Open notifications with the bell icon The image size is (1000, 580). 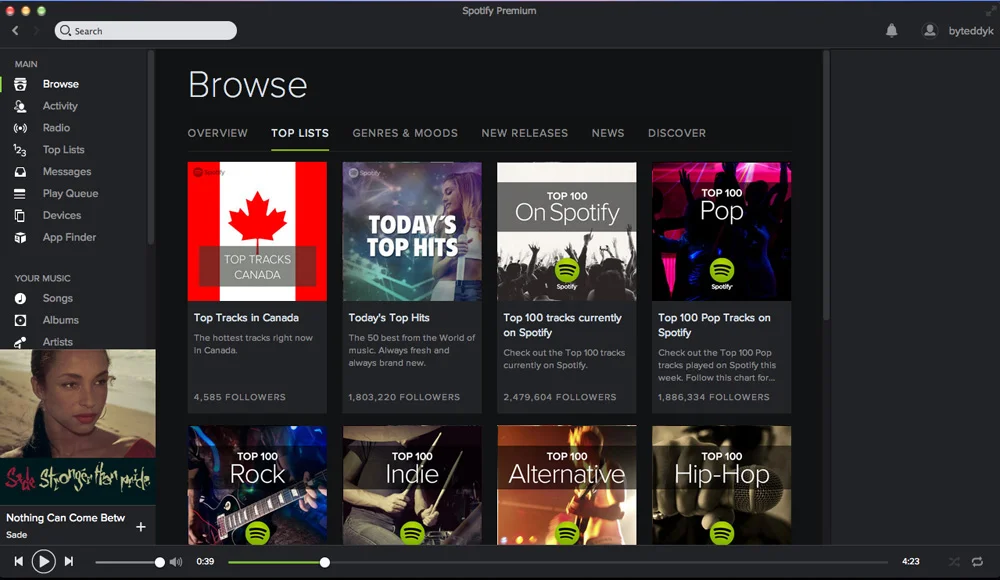coord(893,30)
